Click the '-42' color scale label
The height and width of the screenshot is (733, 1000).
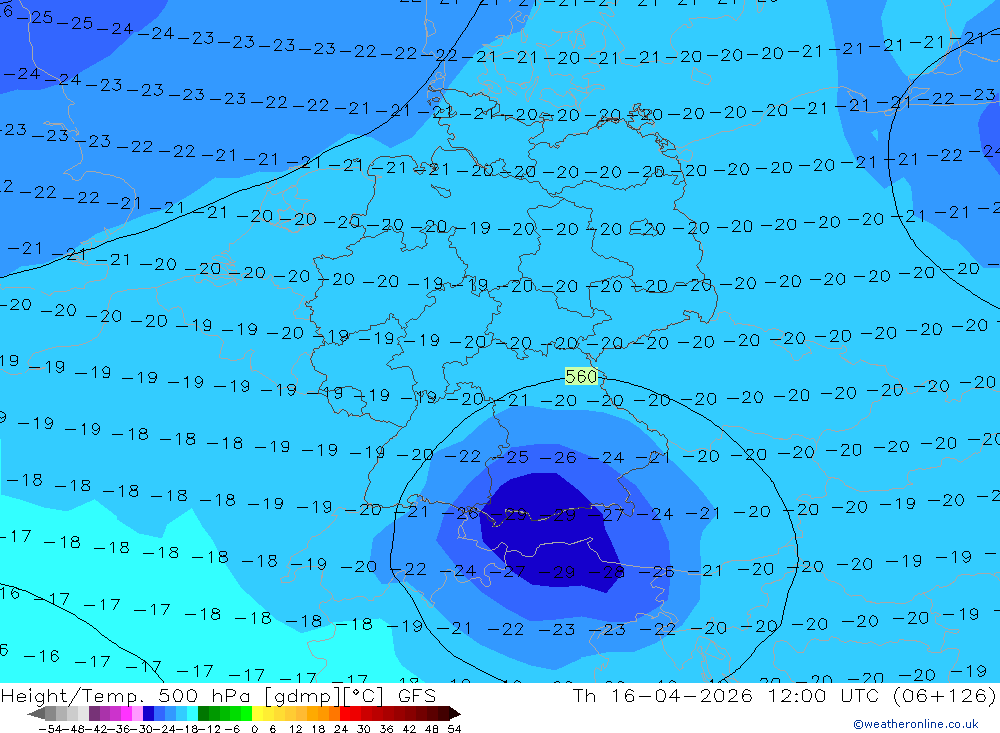98,729
